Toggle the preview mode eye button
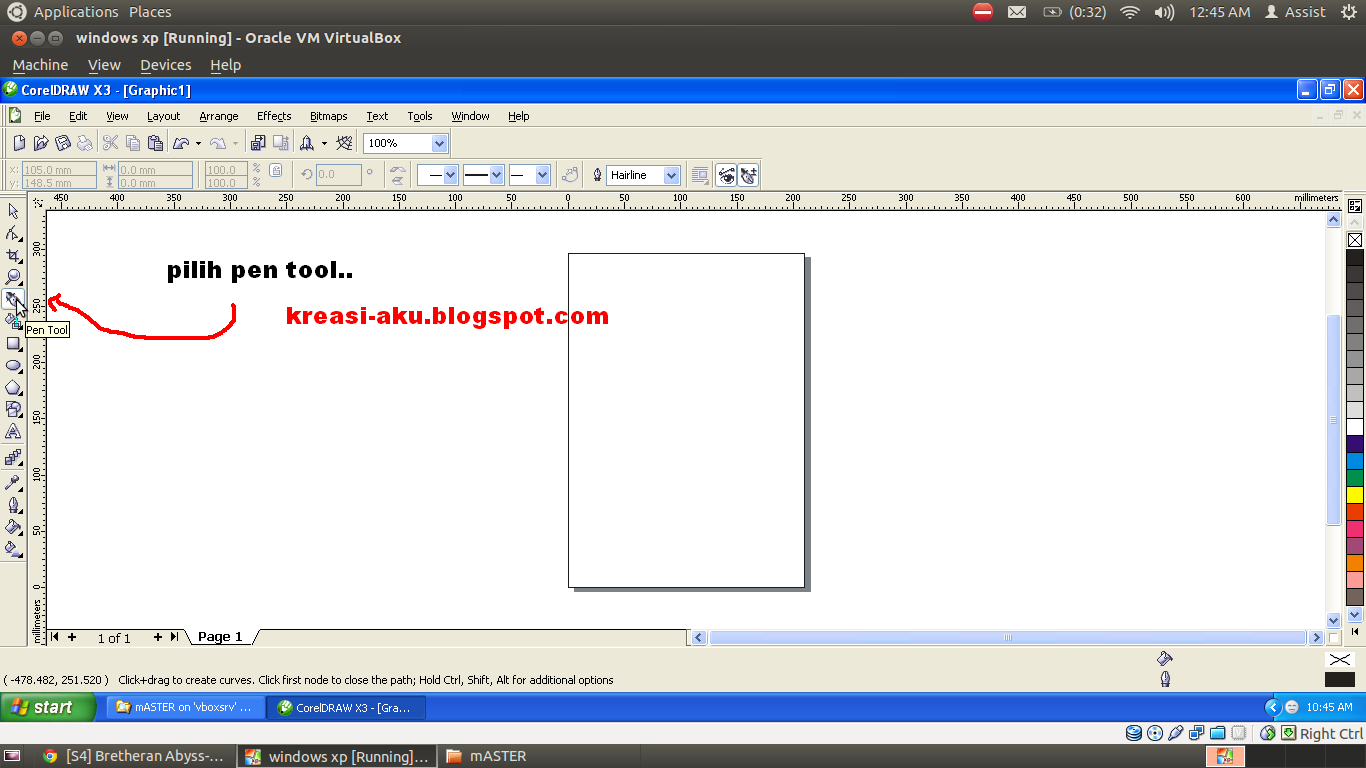 [726, 175]
